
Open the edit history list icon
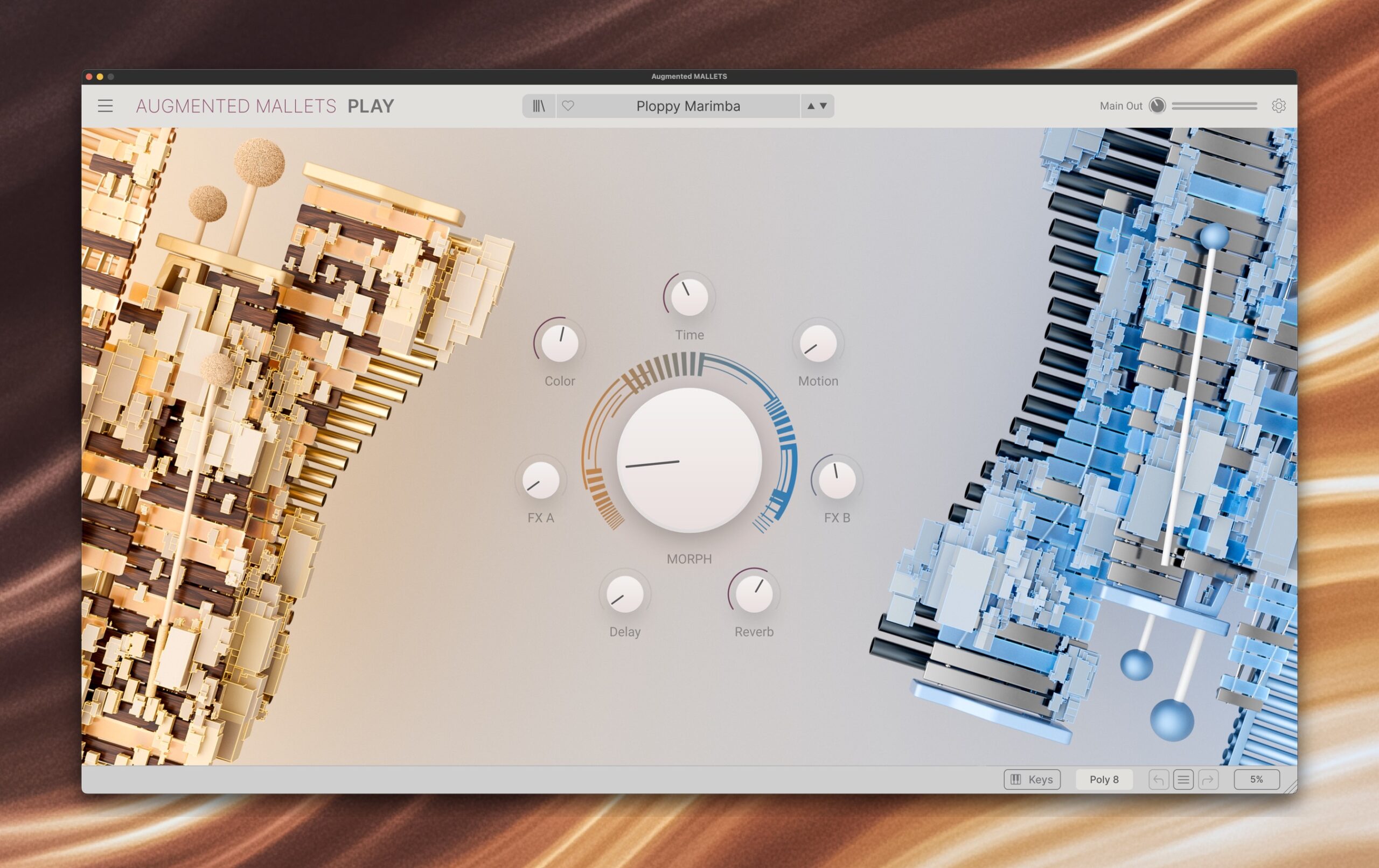[x=1183, y=779]
